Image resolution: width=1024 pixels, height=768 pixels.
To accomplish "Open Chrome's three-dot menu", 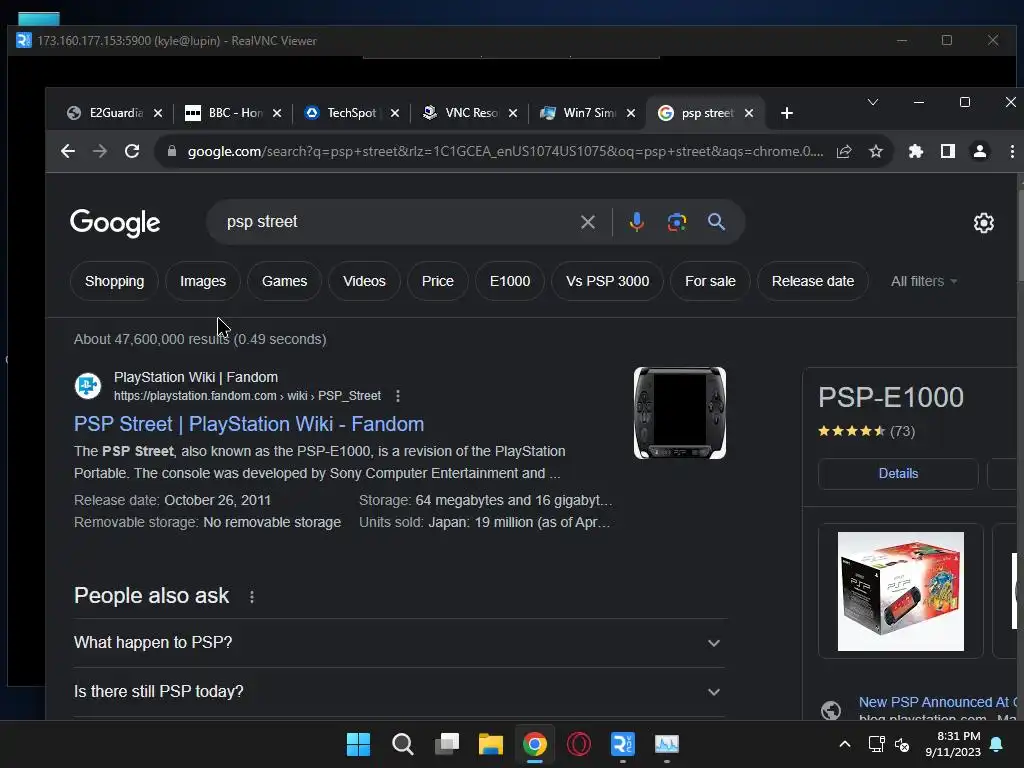I will click(1012, 152).
